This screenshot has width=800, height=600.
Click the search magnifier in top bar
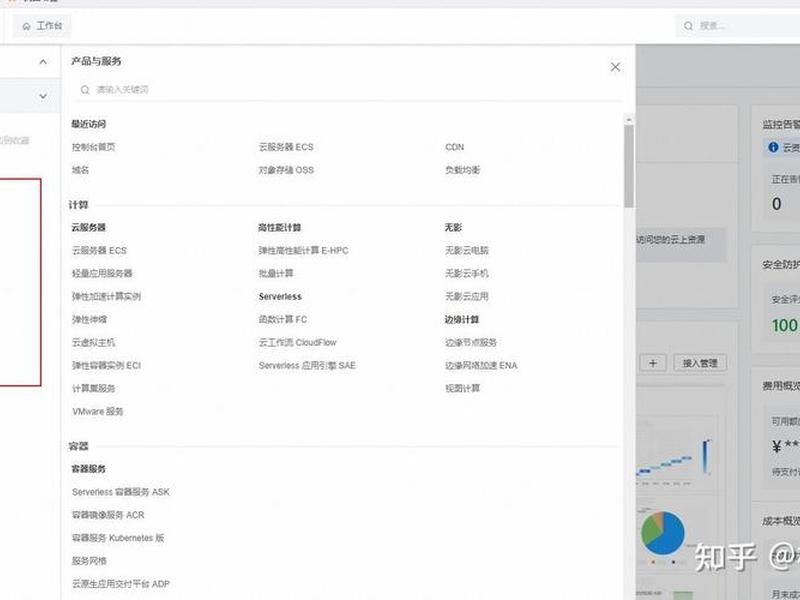(688, 26)
